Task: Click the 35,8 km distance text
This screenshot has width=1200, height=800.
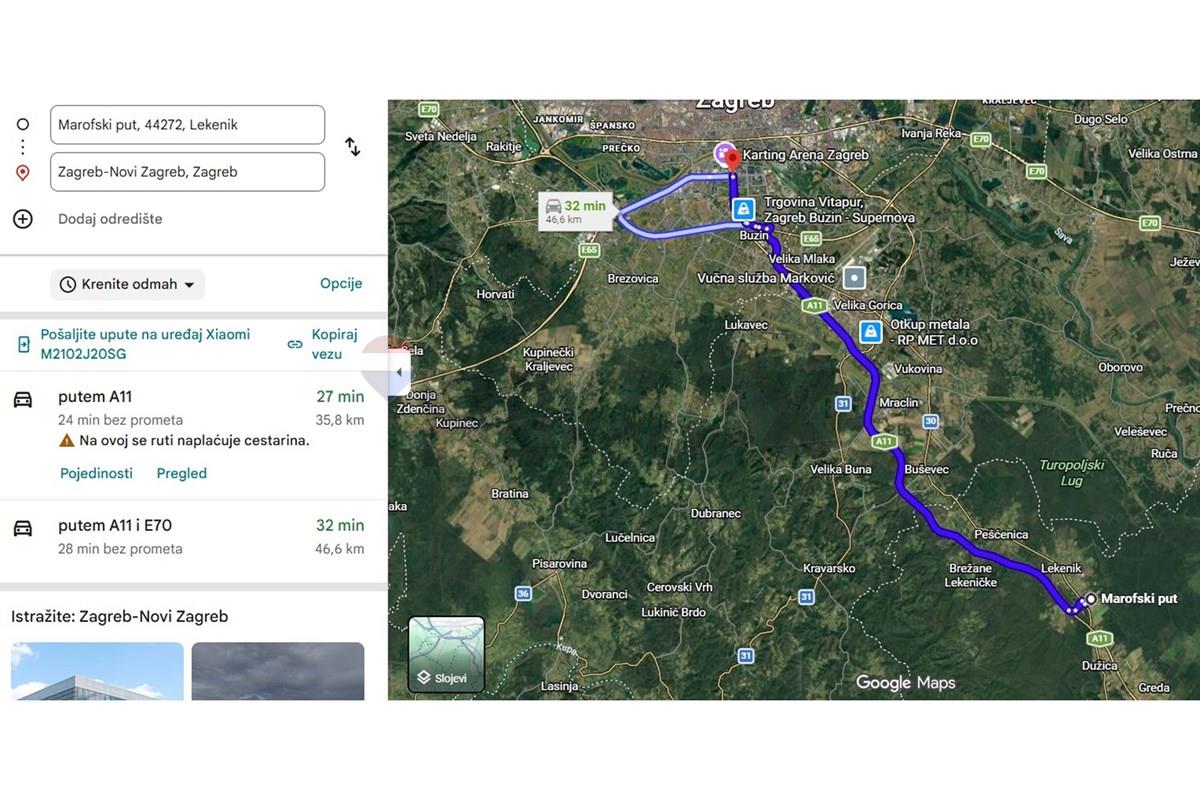Action: [340, 420]
